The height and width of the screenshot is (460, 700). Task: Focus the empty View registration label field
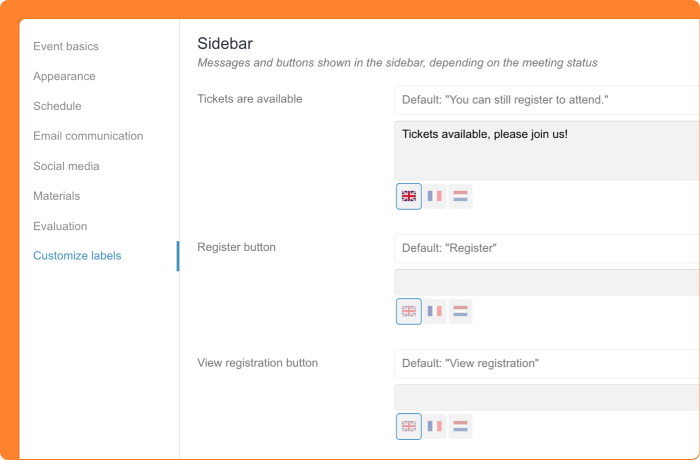point(547,396)
